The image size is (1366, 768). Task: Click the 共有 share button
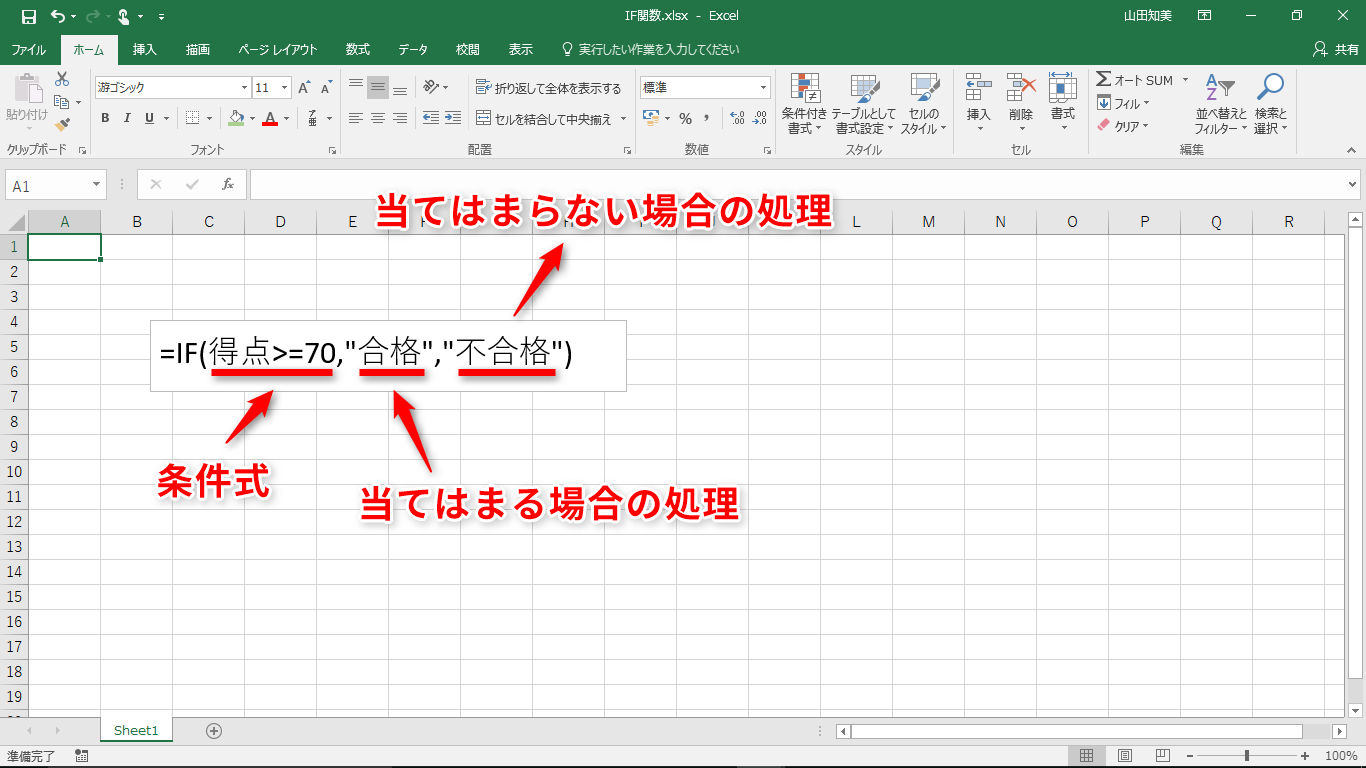point(1336,49)
